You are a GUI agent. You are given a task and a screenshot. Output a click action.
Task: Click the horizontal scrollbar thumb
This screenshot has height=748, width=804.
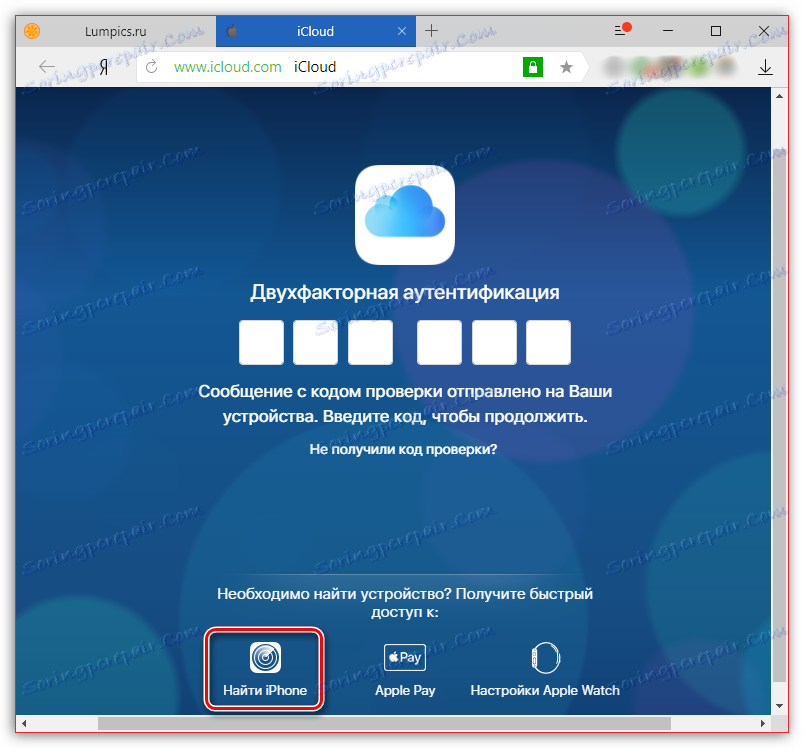[385, 723]
